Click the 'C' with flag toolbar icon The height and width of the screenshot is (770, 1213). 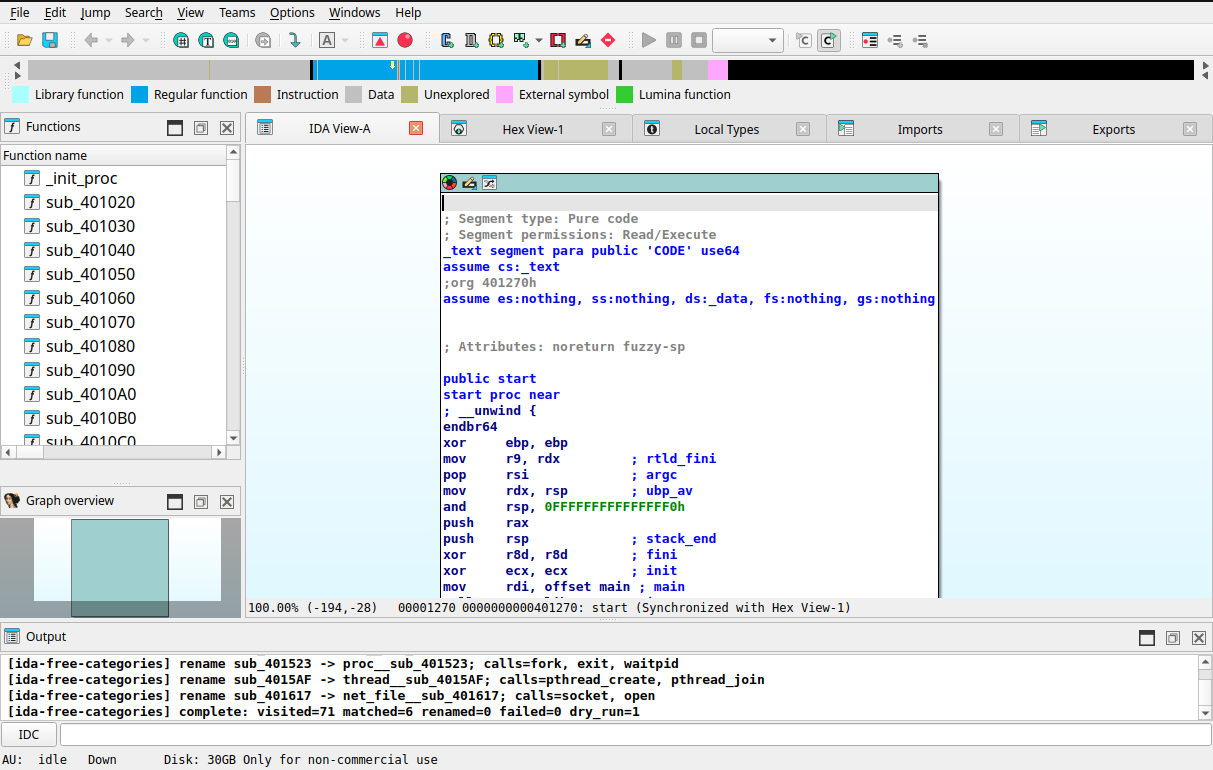804,40
